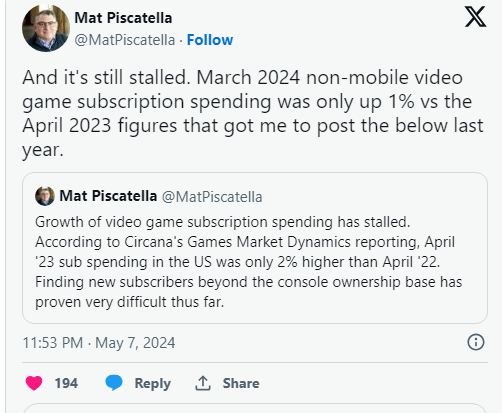Click the Share label
This screenshot has height=413, width=502.
[x=241, y=383]
